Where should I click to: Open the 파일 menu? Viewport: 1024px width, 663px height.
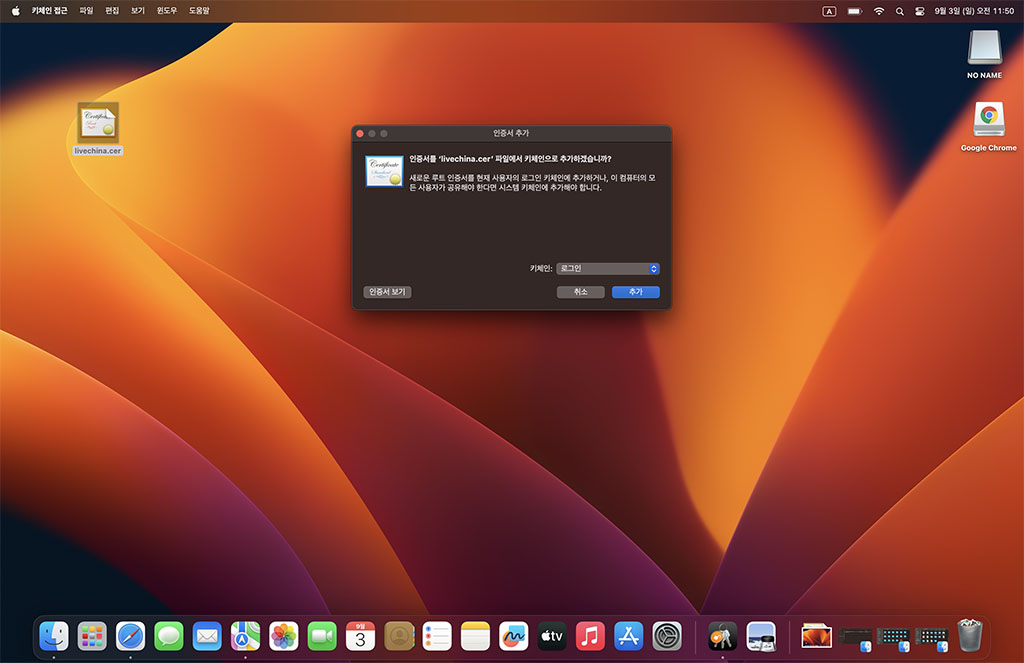click(x=86, y=10)
